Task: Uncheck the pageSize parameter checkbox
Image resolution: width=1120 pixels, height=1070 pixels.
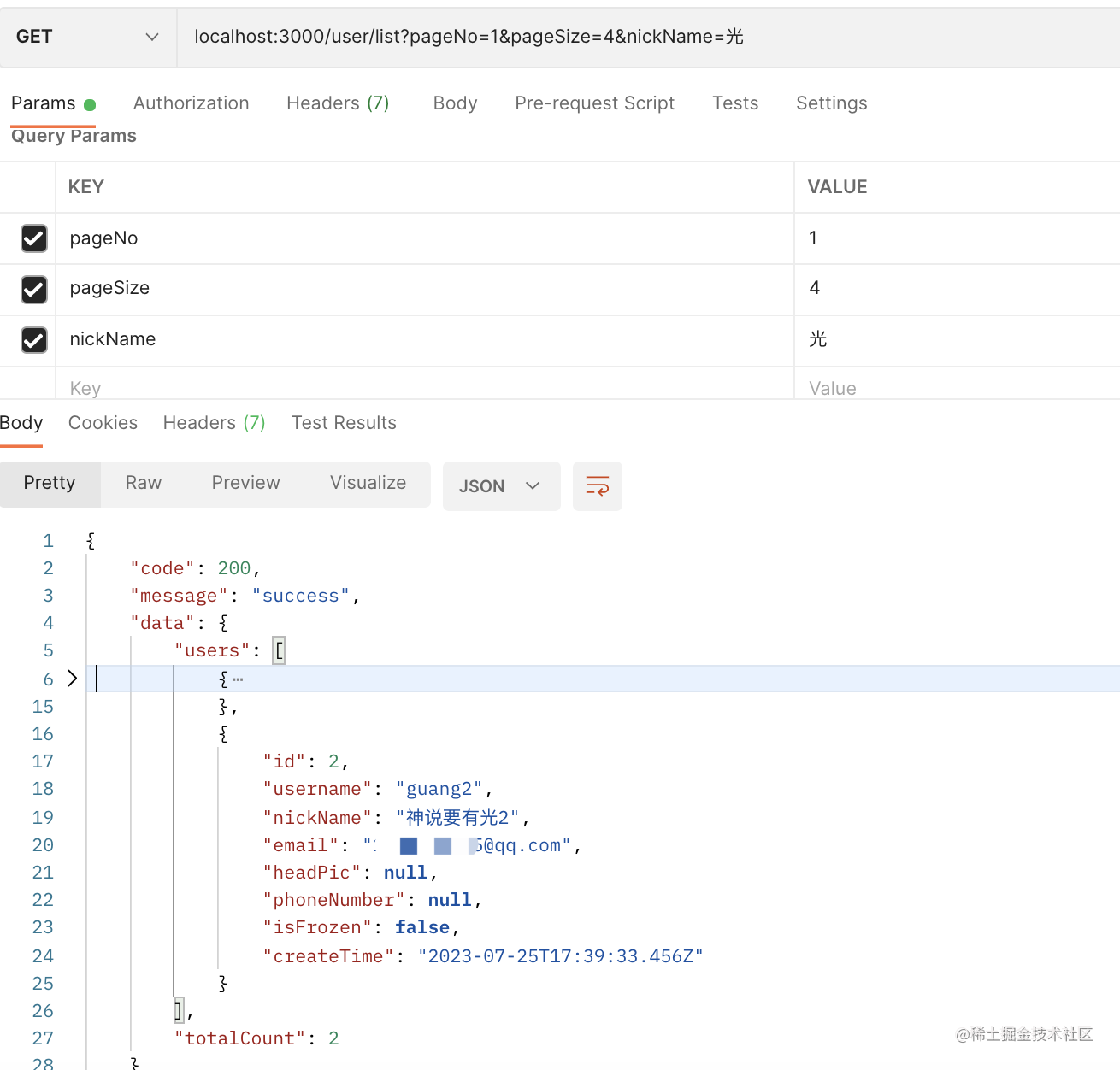Action: pyautogui.click(x=34, y=290)
